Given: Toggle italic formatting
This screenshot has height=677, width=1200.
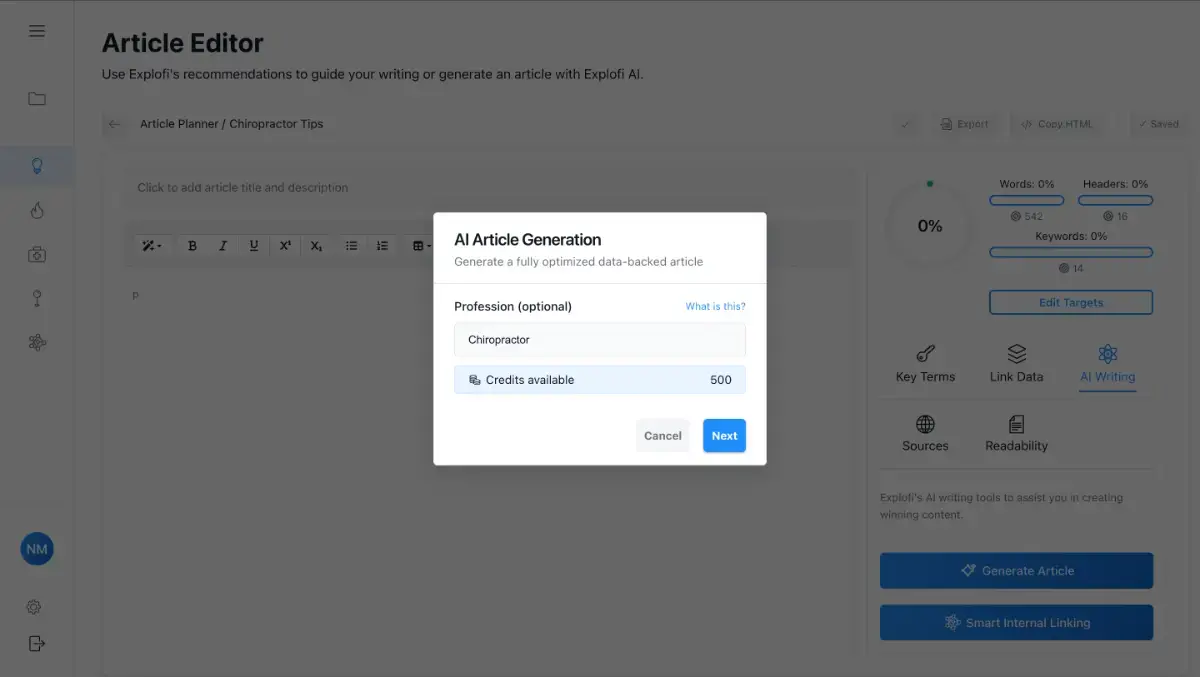Looking at the screenshot, I should [x=223, y=246].
